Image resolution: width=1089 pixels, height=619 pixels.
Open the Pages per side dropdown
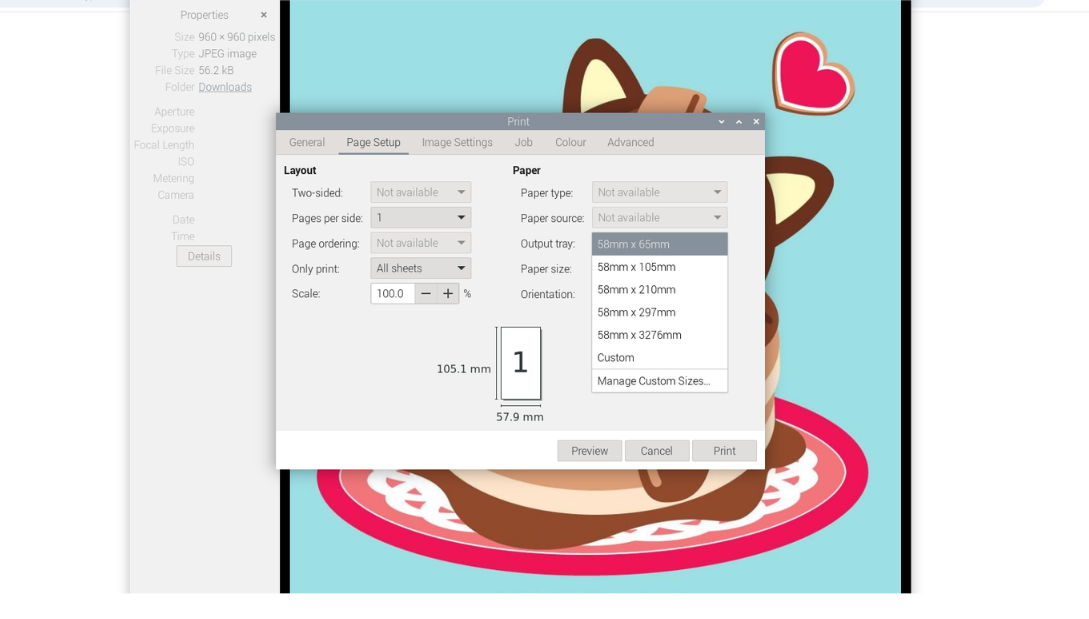click(421, 218)
